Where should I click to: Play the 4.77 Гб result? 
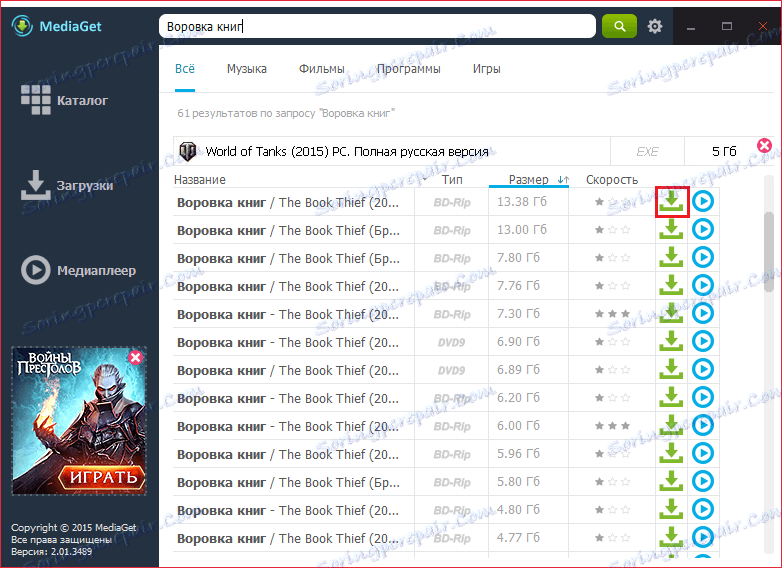click(703, 537)
